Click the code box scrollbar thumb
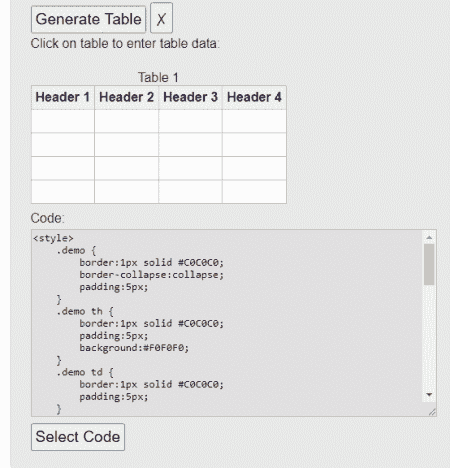 pyautogui.click(x=429, y=264)
